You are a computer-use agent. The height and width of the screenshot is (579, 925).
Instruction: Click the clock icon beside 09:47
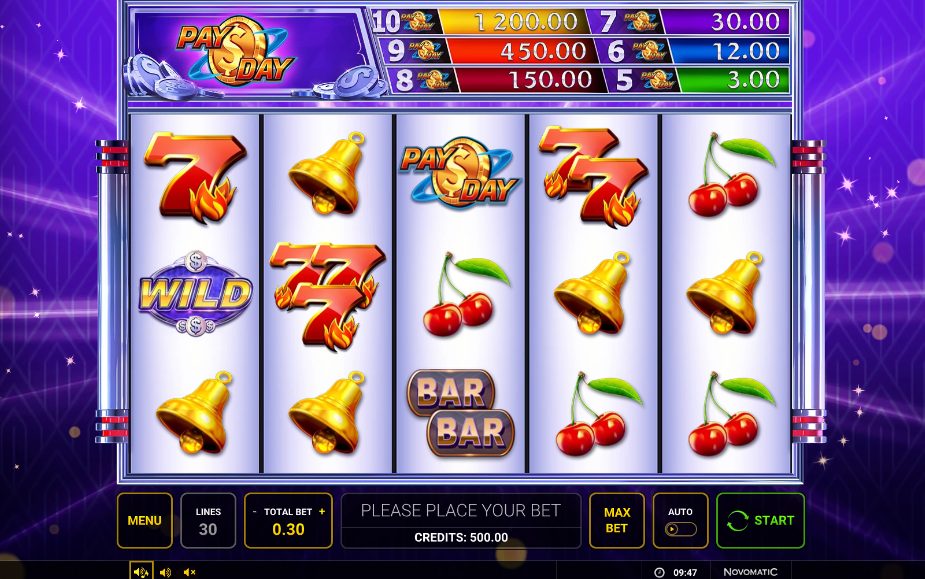[x=660, y=572]
